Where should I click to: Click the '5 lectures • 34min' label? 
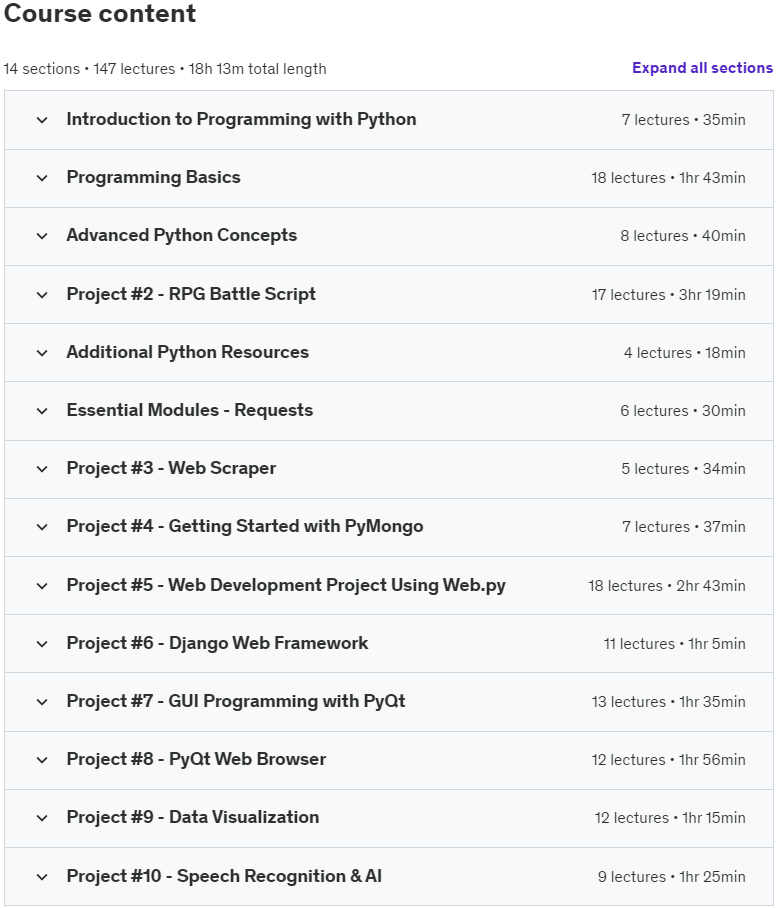pyautogui.click(x=683, y=468)
